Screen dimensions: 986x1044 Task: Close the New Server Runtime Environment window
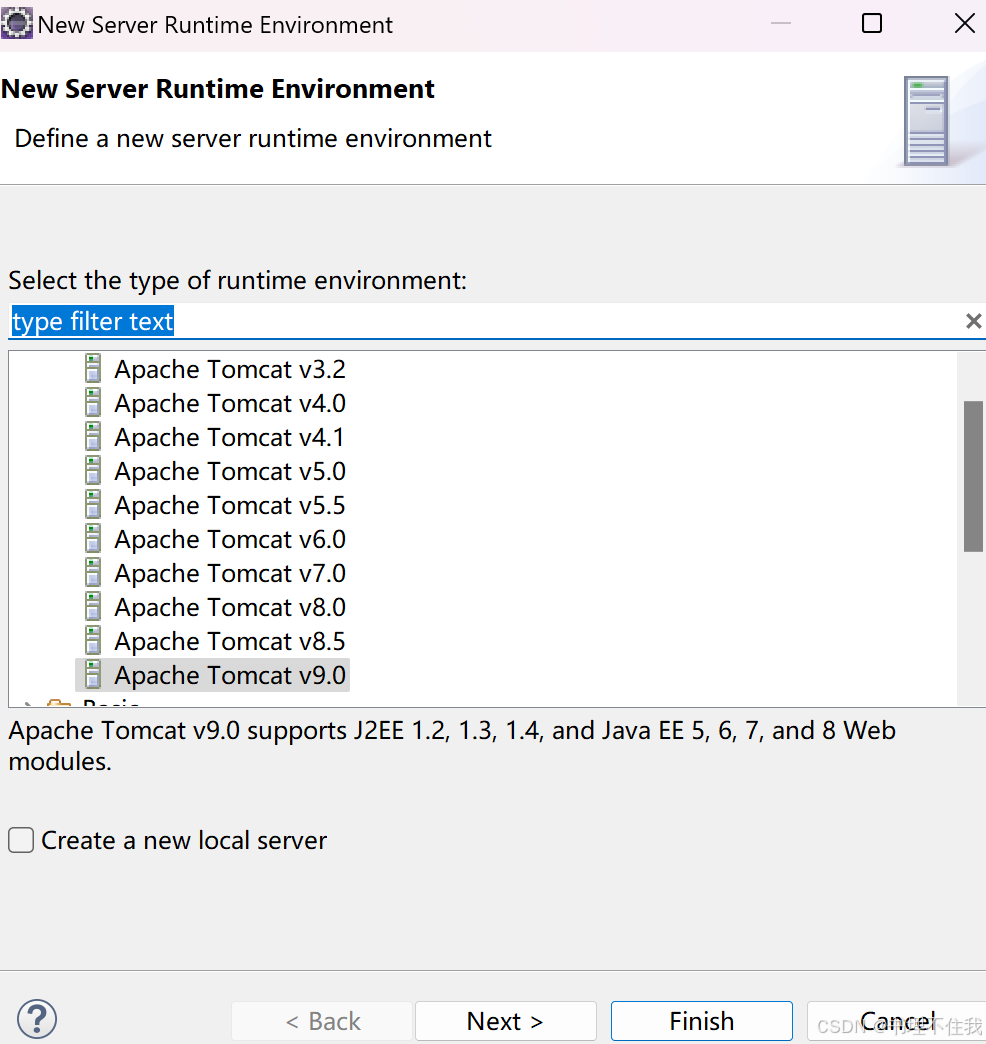(965, 23)
